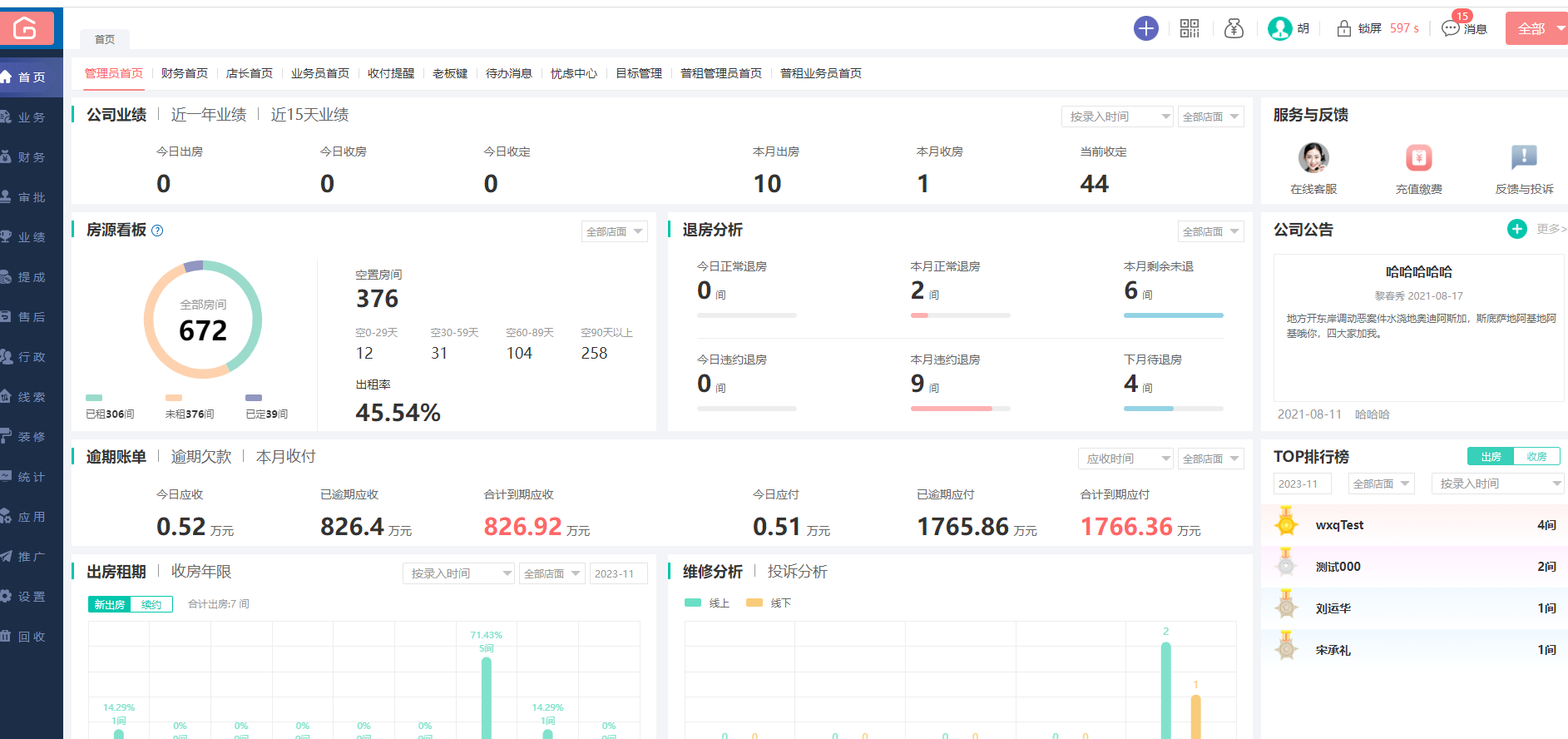Click the money bag icon in header
The height and width of the screenshot is (739, 1568).
1234,28
